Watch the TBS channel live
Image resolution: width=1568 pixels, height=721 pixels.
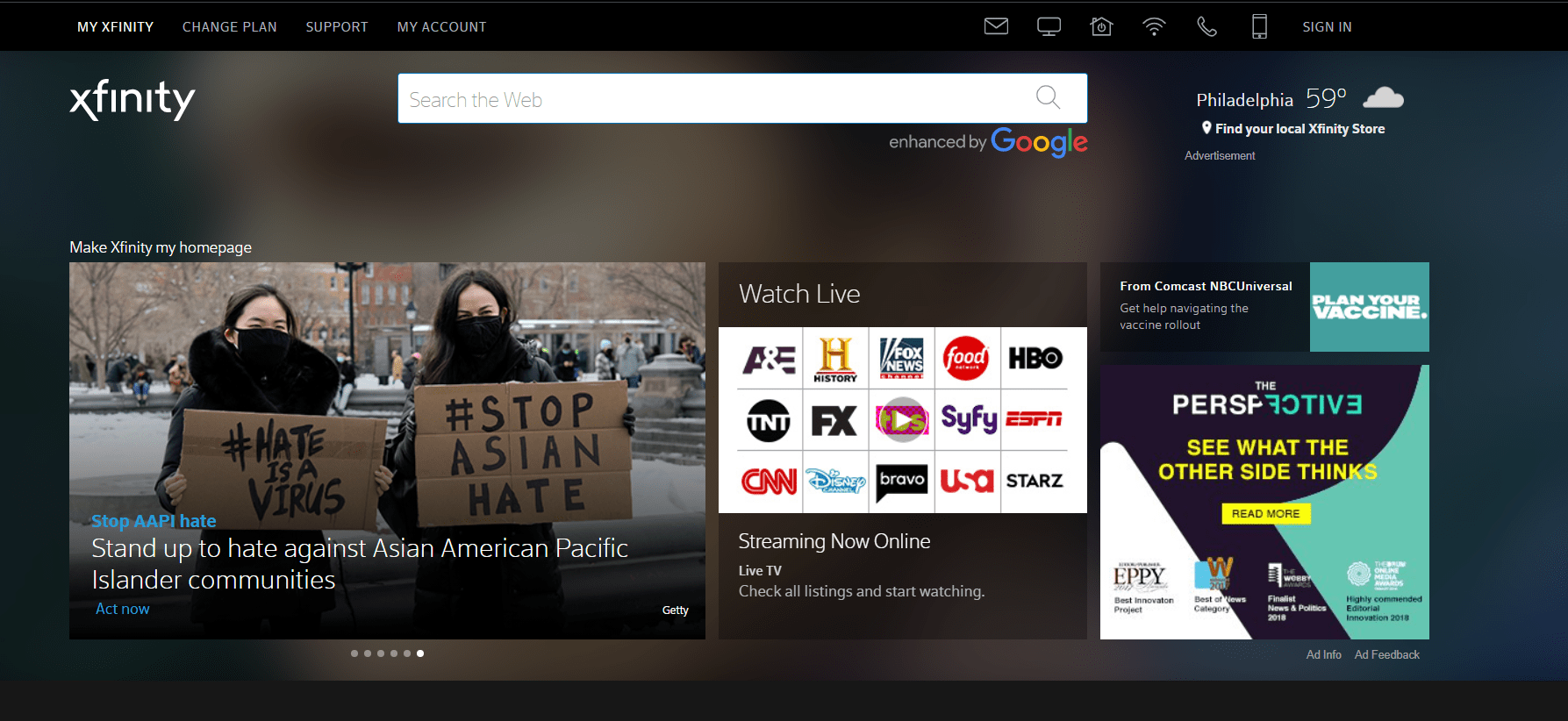click(901, 420)
